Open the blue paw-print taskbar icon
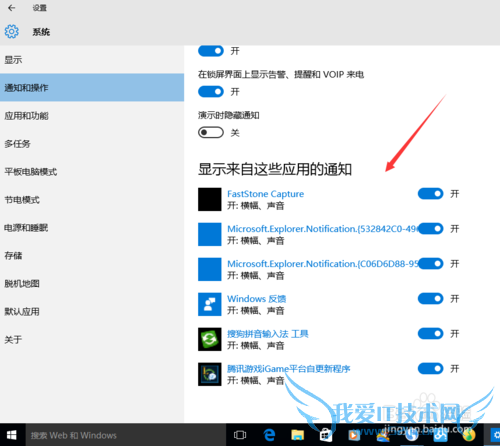This screenshot has height=446, width=500. pos(440,435)
